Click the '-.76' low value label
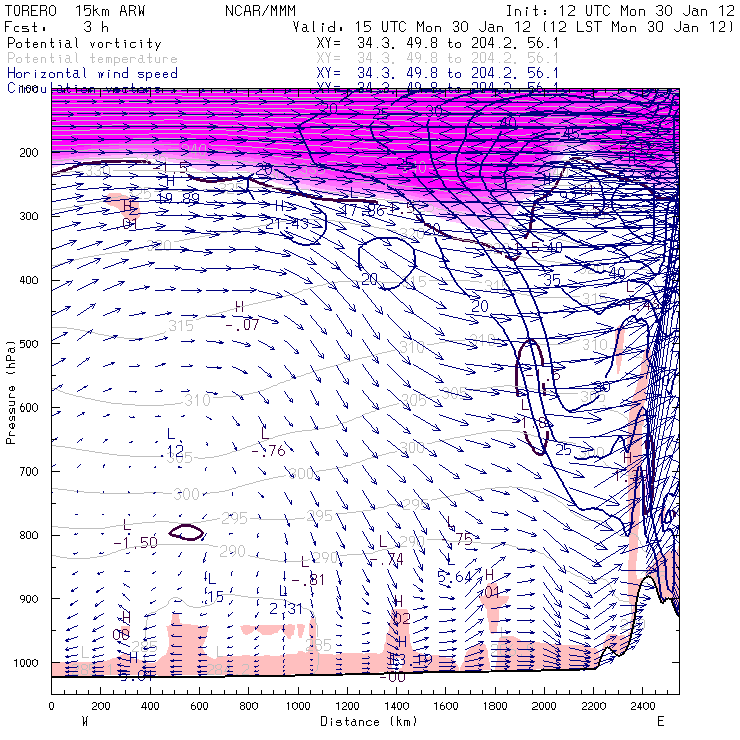The width and height of the screenshot is (740, 740). pos(268,451)
